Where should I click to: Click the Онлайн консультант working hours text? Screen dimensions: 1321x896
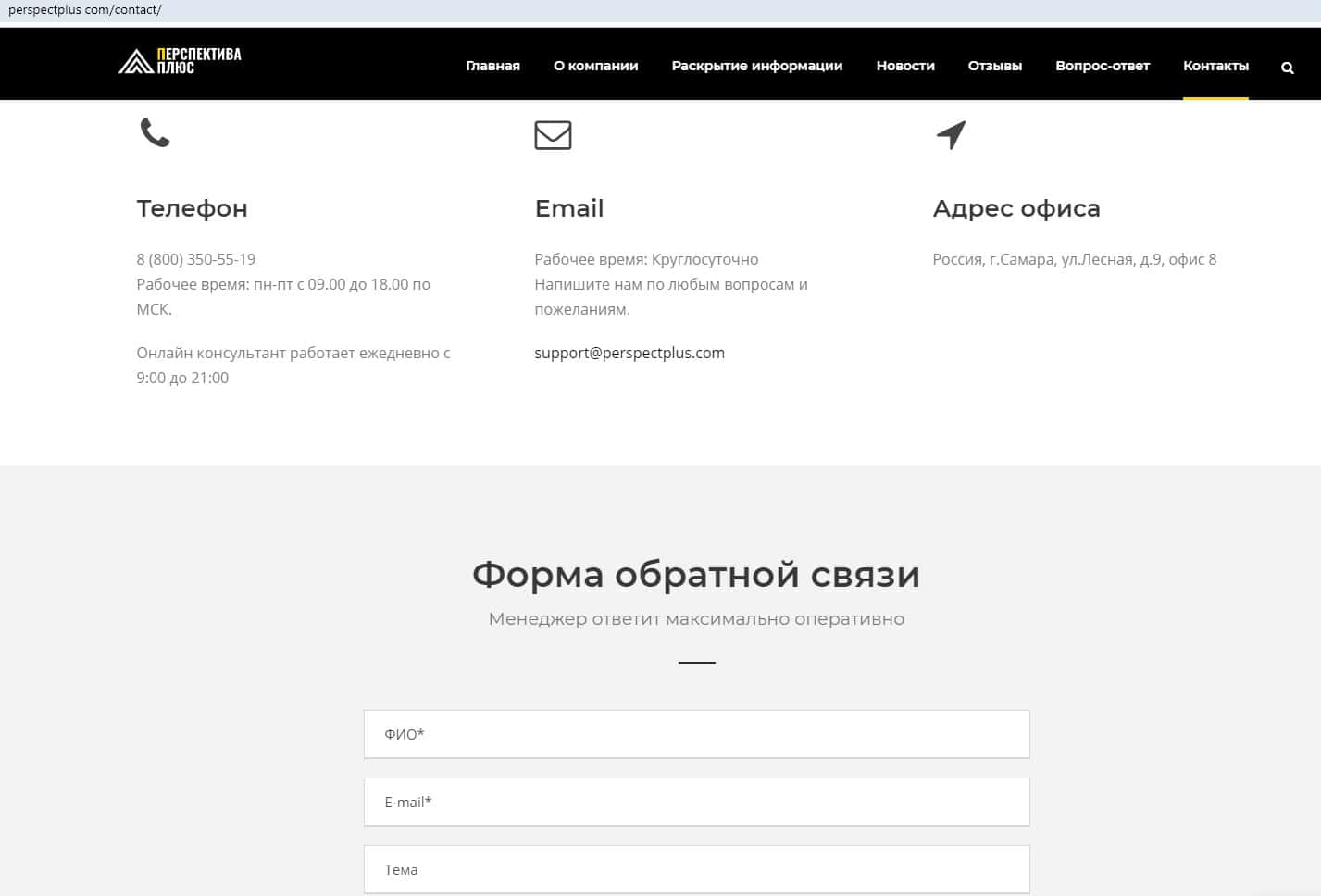[293, 365]
